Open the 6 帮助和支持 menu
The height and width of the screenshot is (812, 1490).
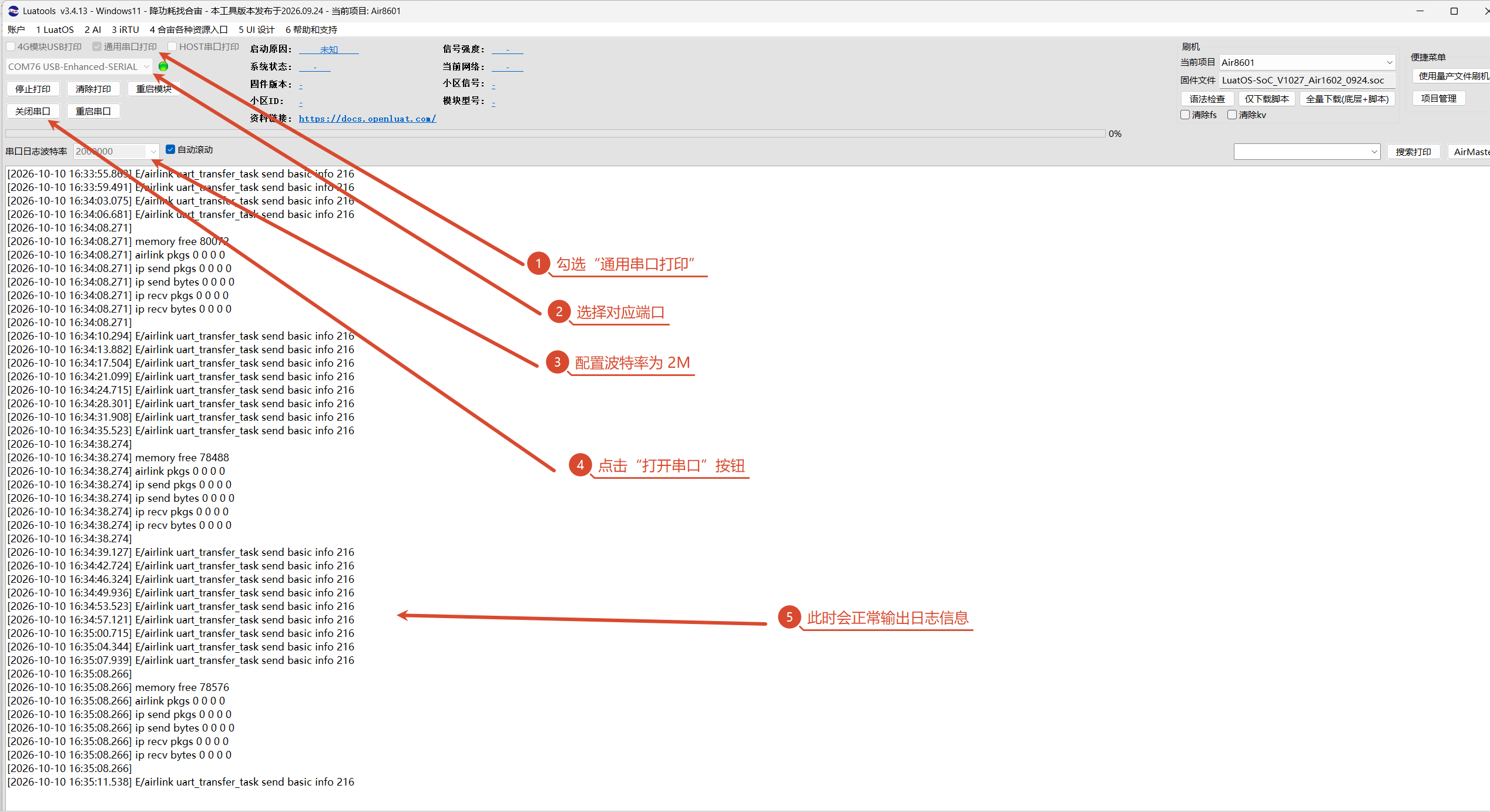311,29
